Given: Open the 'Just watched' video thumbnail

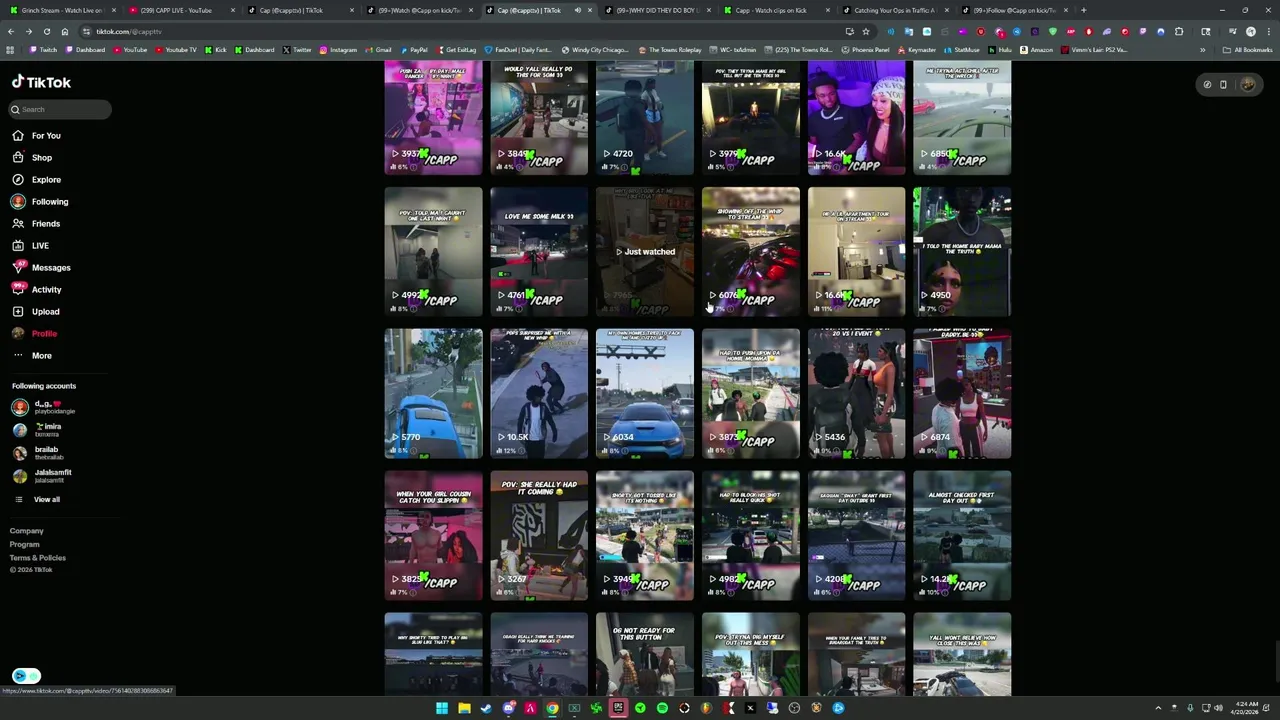Looking at the screenshot, I should [645, 251].
